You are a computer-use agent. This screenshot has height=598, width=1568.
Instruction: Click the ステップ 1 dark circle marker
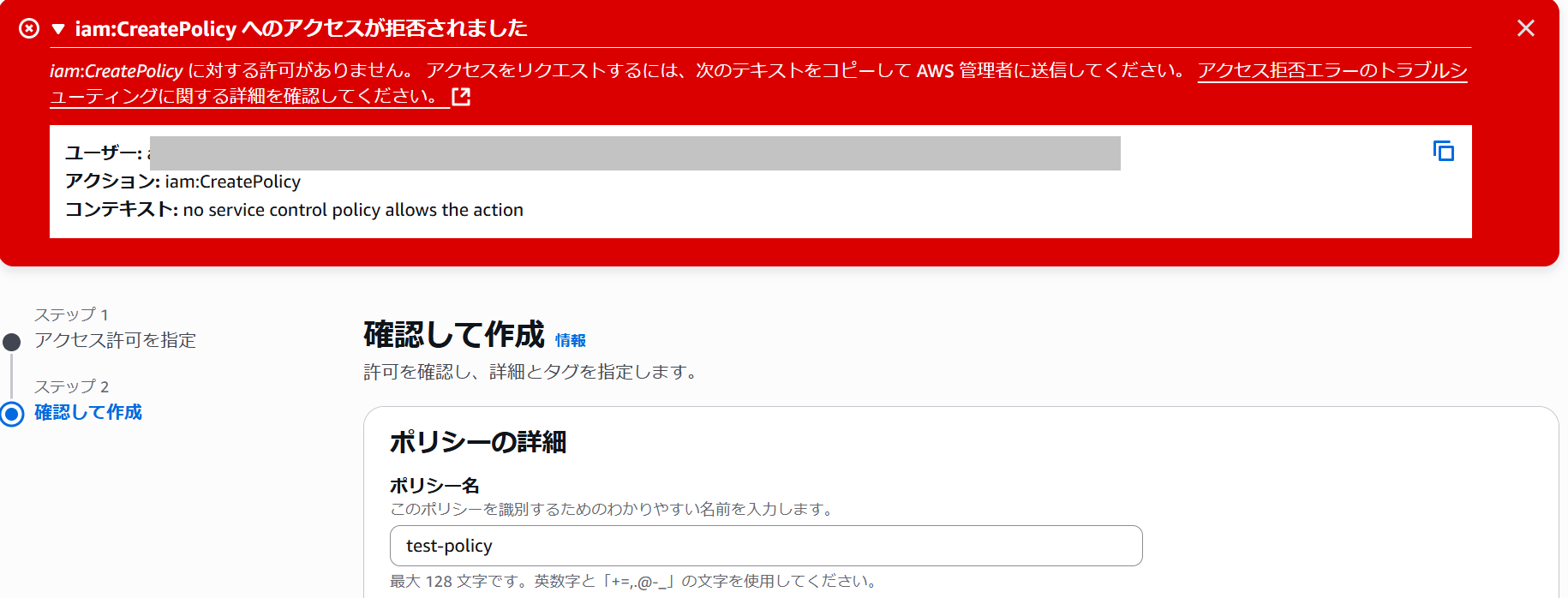click(12, 343)
